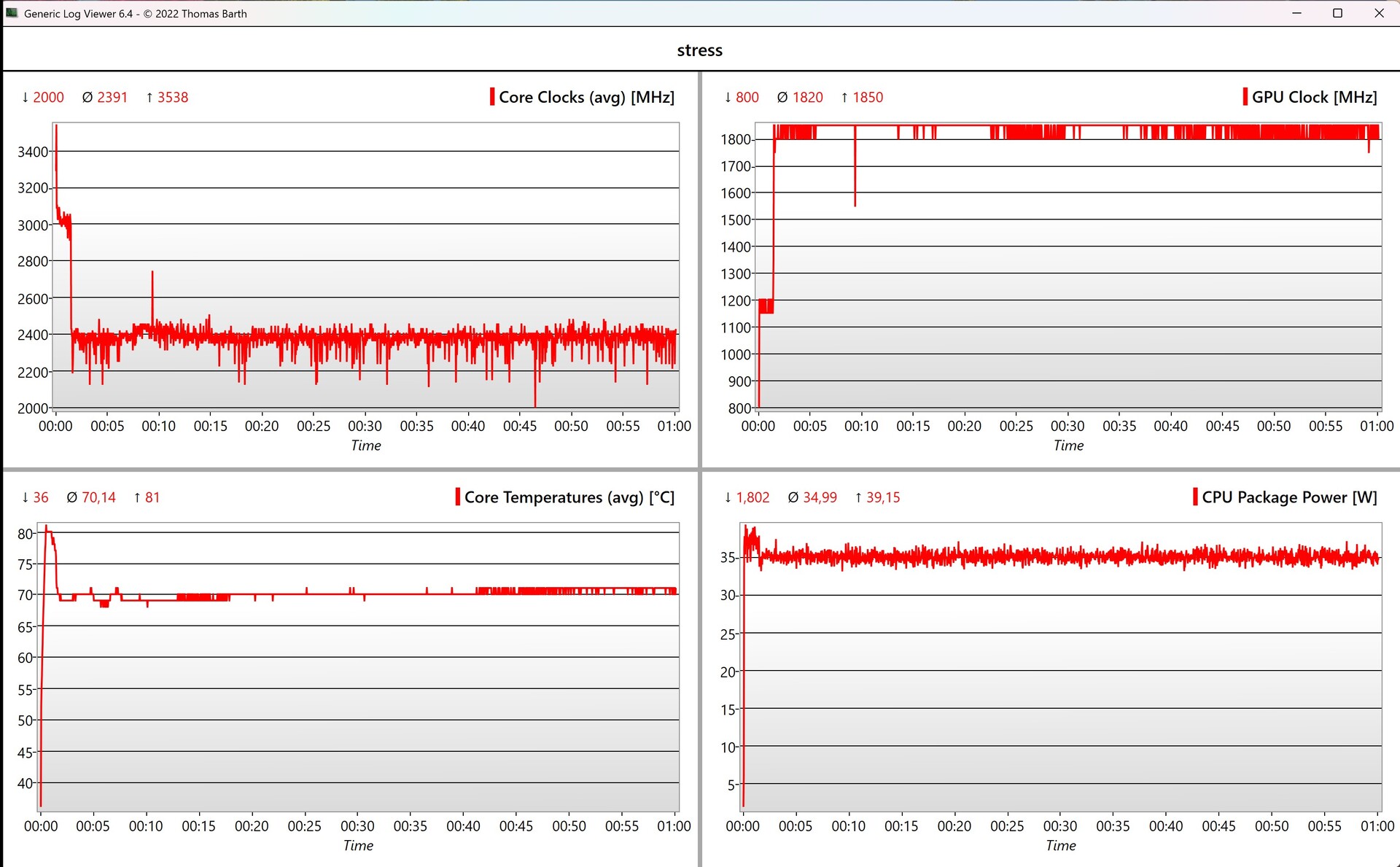This screenshot has width=1400, height=867.
Task: Click the red GPU Clock legend swatch
Action: (x=1245, y=97)
